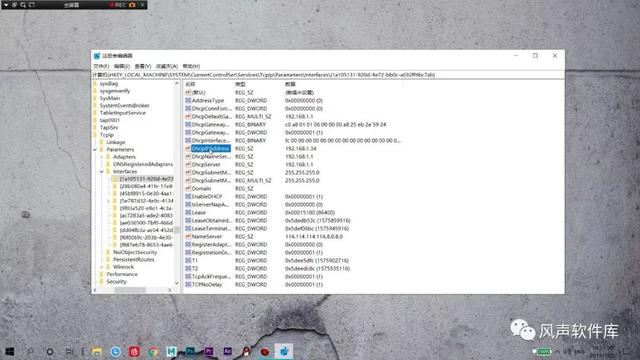Click the folder icon beside Tcpip

[x=95, y=135]
